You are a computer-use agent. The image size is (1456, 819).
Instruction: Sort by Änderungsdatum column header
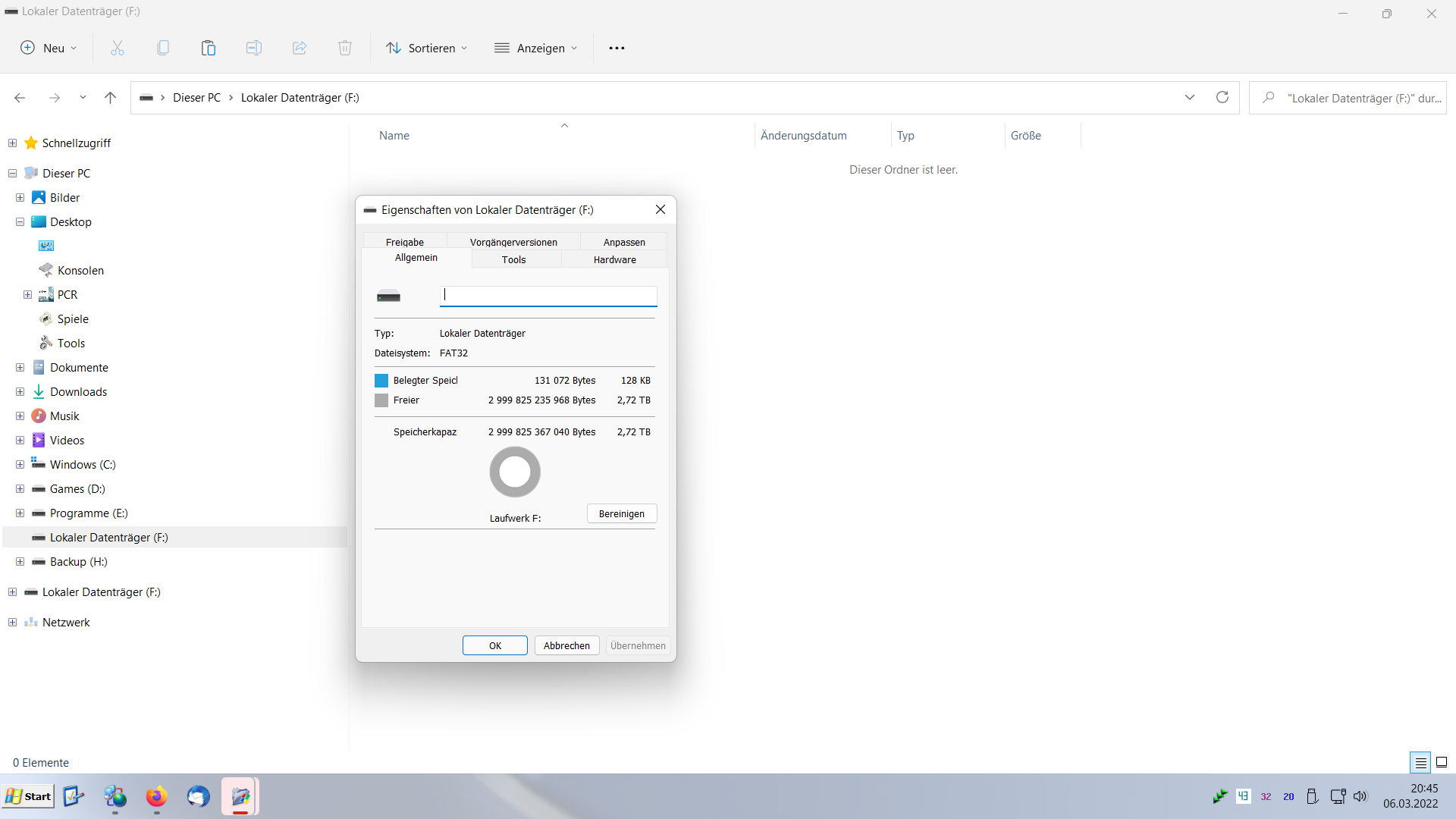pos(804,136)
